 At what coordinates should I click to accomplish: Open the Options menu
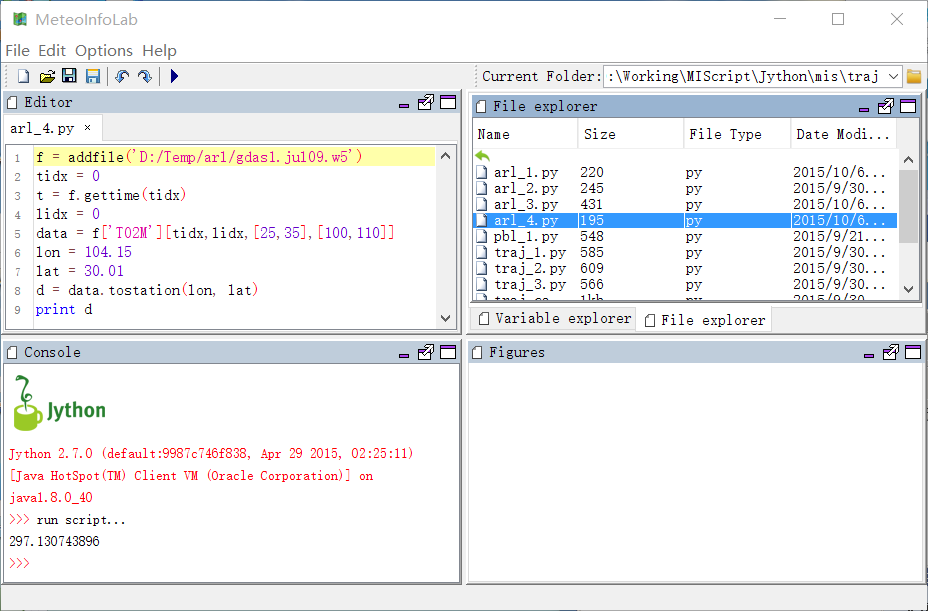(104, 51)
